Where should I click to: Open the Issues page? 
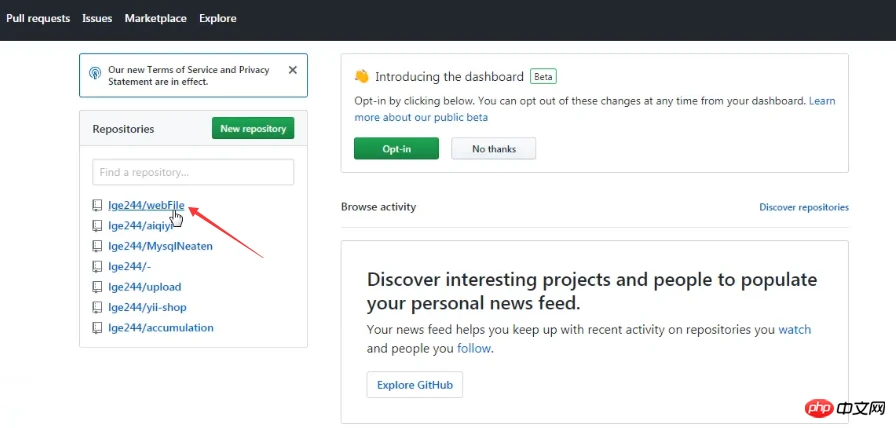(x=97, y=18)
